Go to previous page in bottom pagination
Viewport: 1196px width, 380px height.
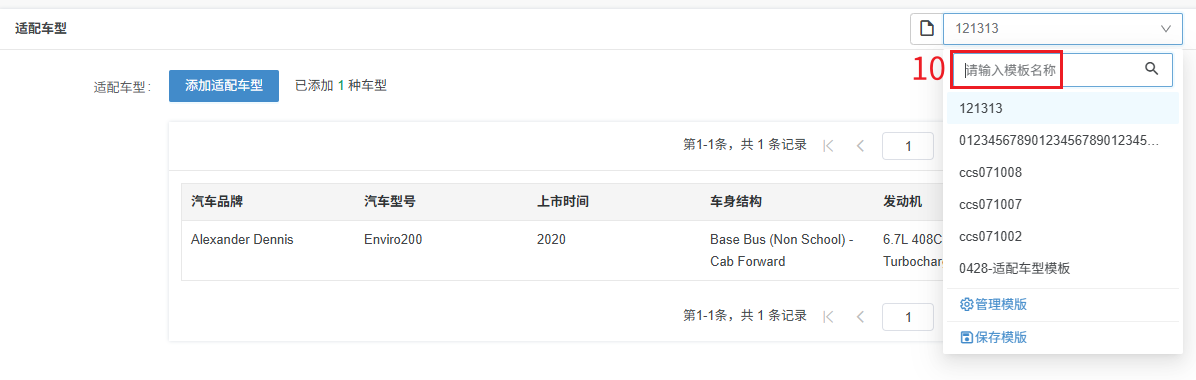pyautogui.click(x=860, y=316)
